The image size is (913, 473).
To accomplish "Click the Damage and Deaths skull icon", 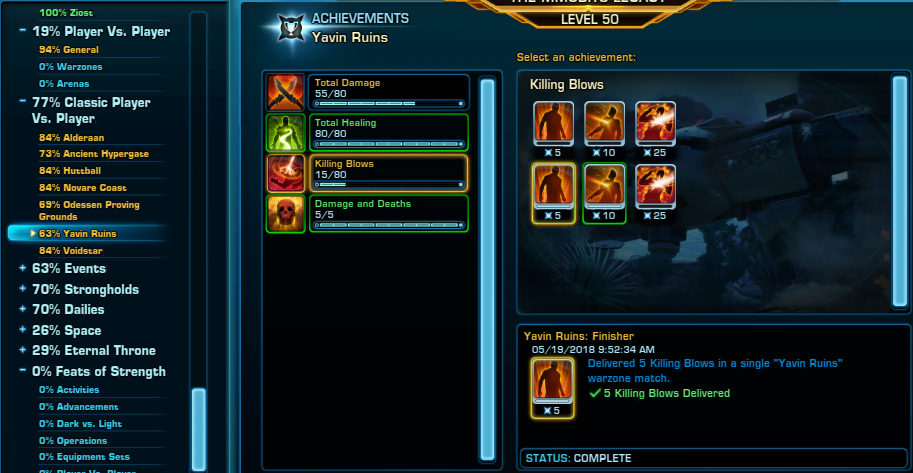I will click(285, 214).
